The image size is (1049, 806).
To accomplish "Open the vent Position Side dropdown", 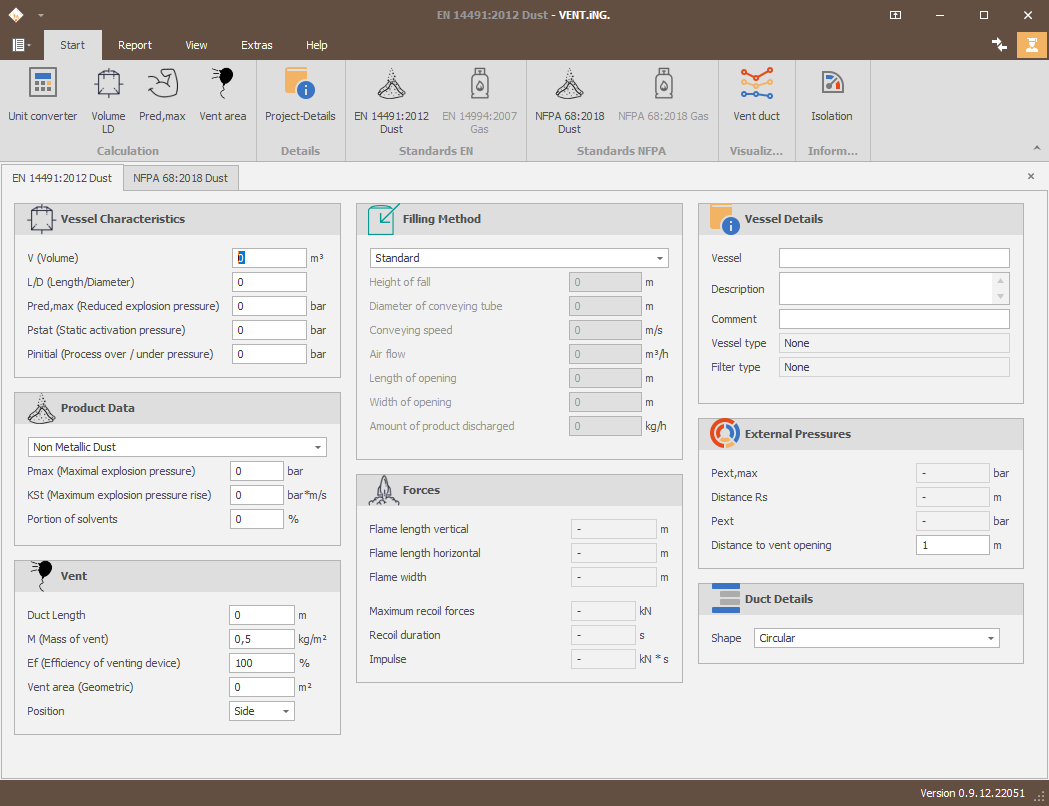I will (262, 711).
